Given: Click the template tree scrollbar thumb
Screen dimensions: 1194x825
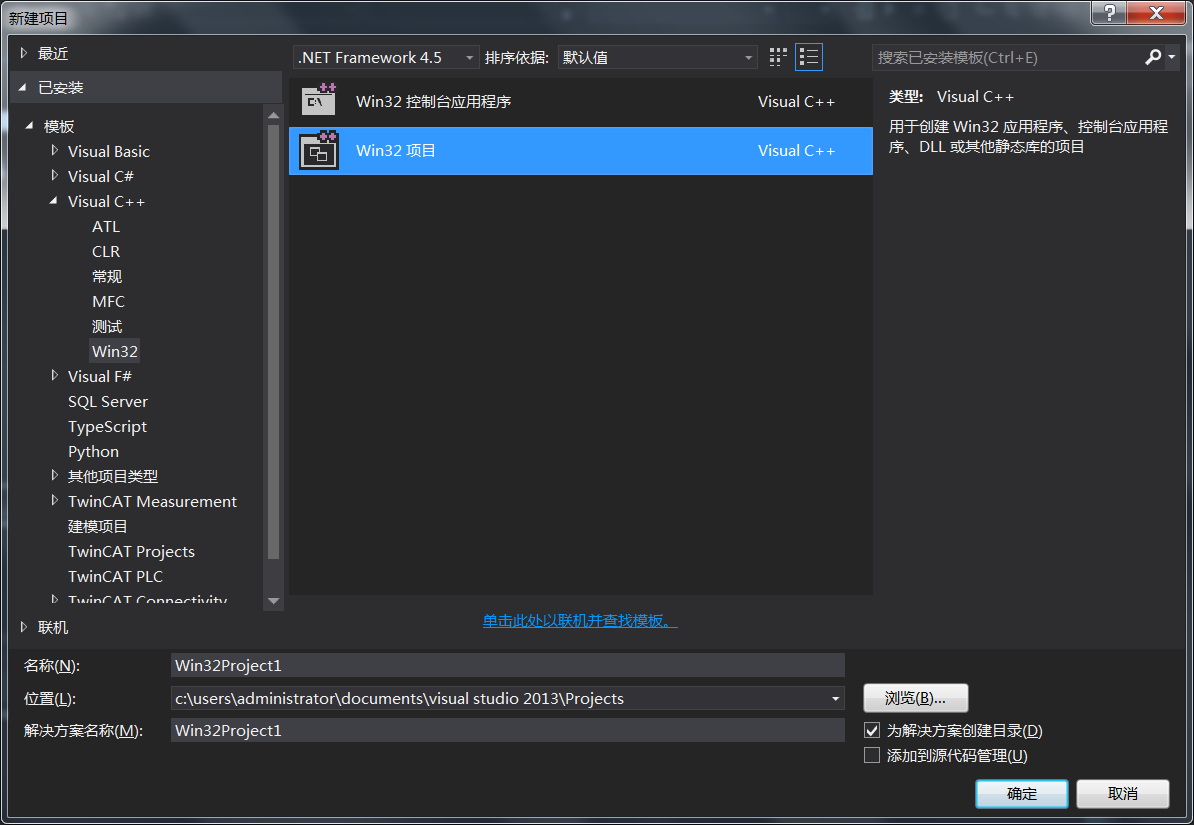Looking at the screenshot, I should pos(273,341).
